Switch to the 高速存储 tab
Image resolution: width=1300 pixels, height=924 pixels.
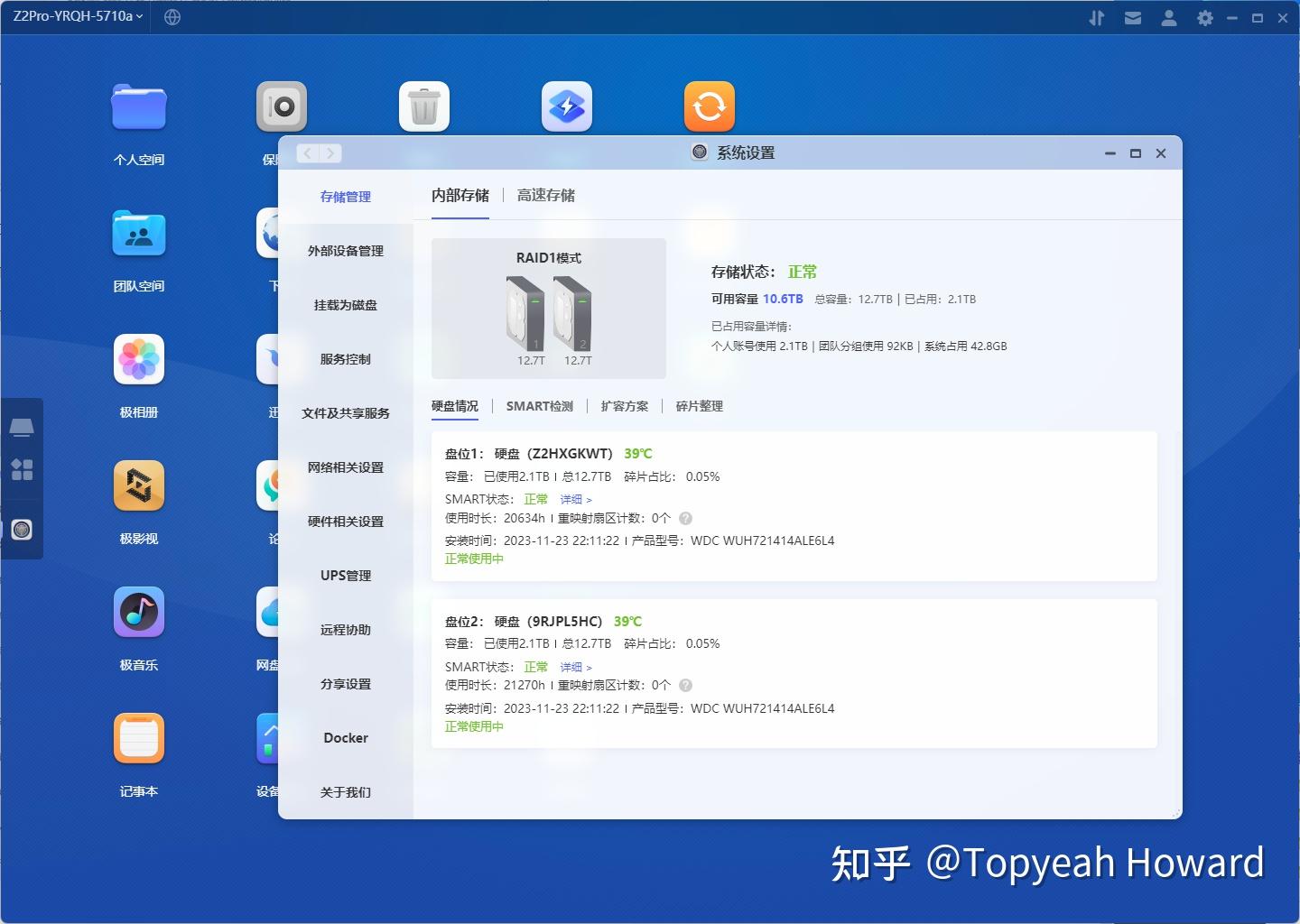point(545,195)
